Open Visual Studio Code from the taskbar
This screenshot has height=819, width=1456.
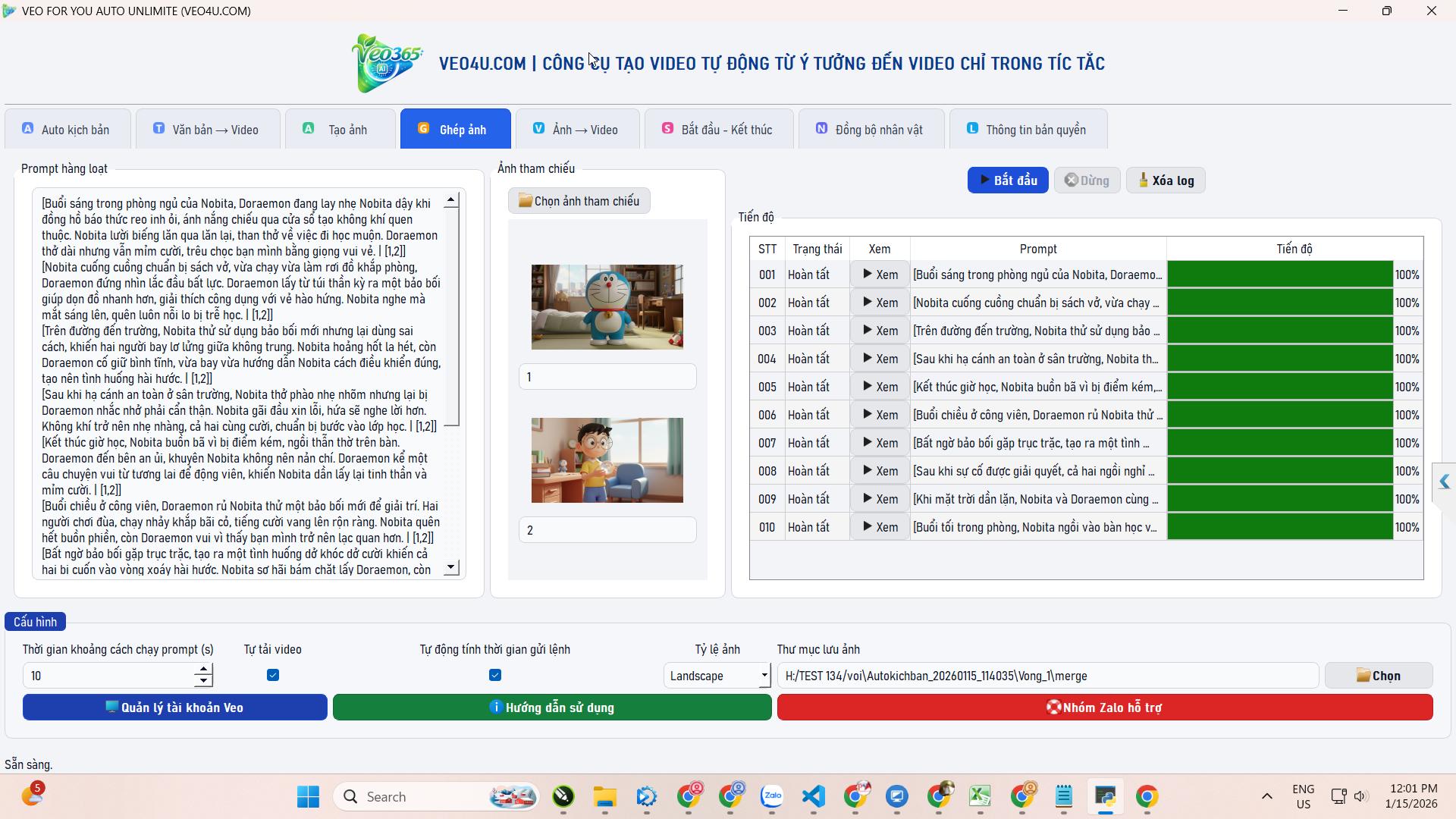point(814,796)
